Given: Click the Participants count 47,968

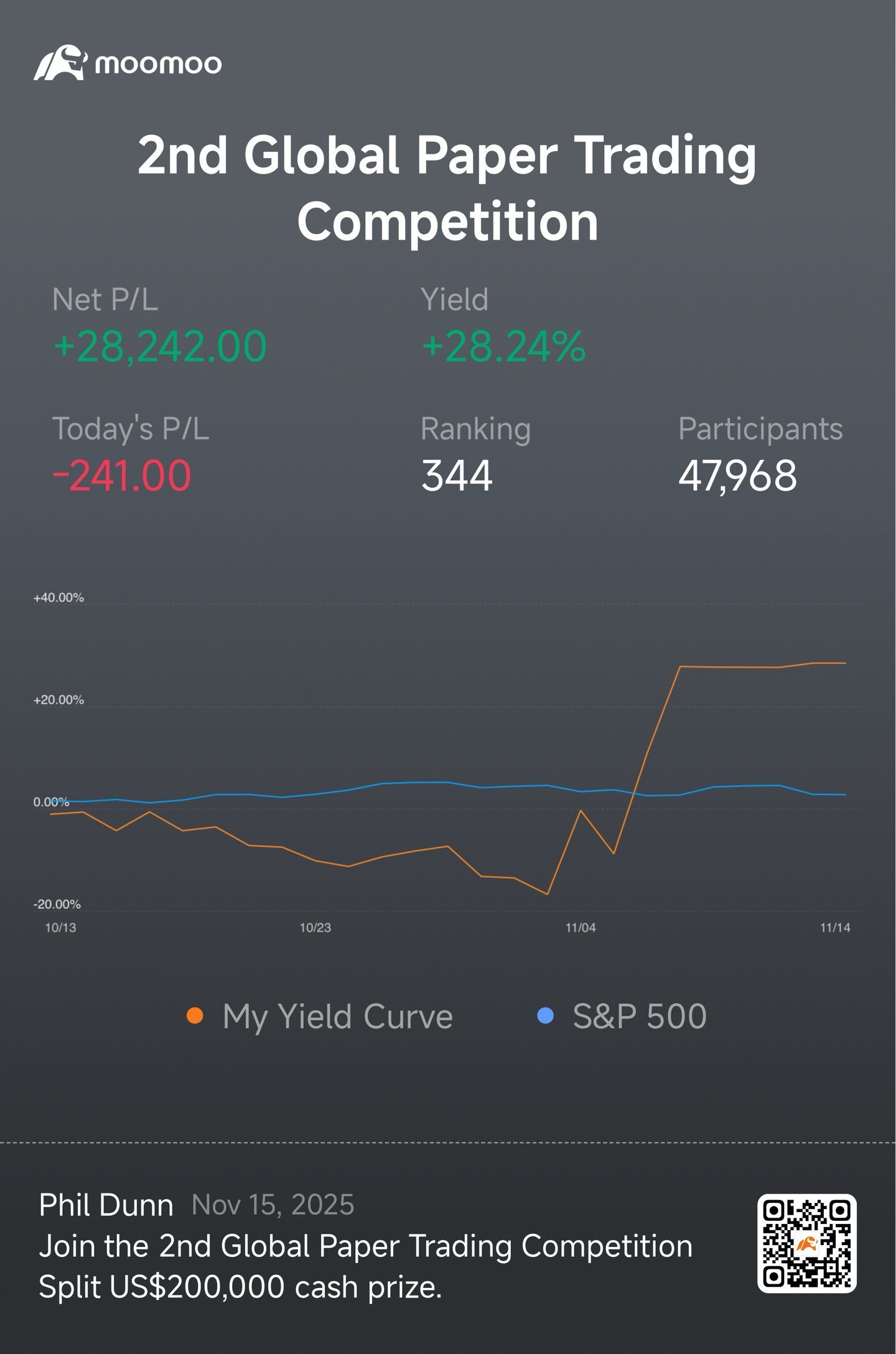Looking at the screenshot, I should tap(737, 476).
